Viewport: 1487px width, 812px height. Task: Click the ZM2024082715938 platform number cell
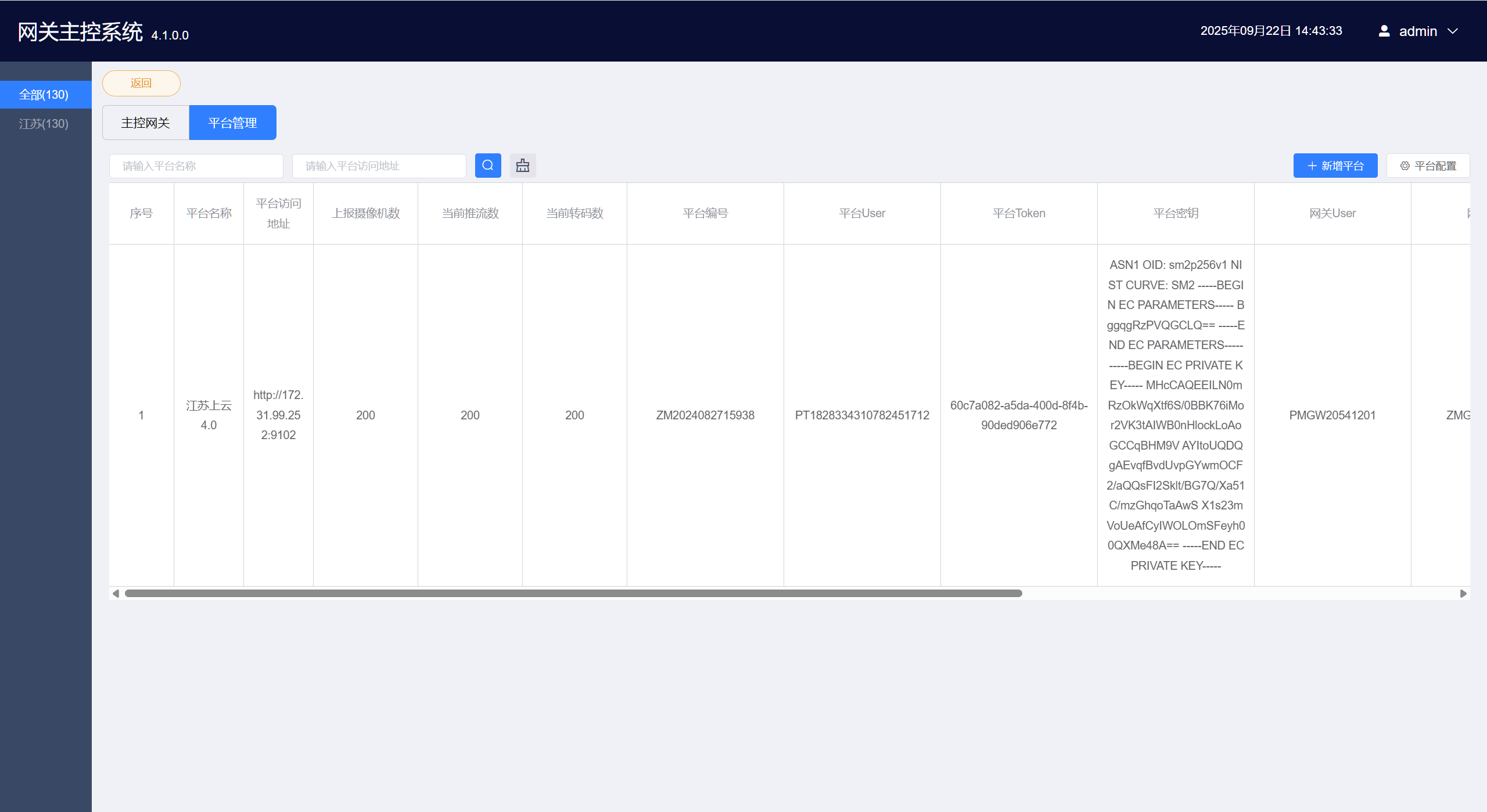click(x=706, y=415)
